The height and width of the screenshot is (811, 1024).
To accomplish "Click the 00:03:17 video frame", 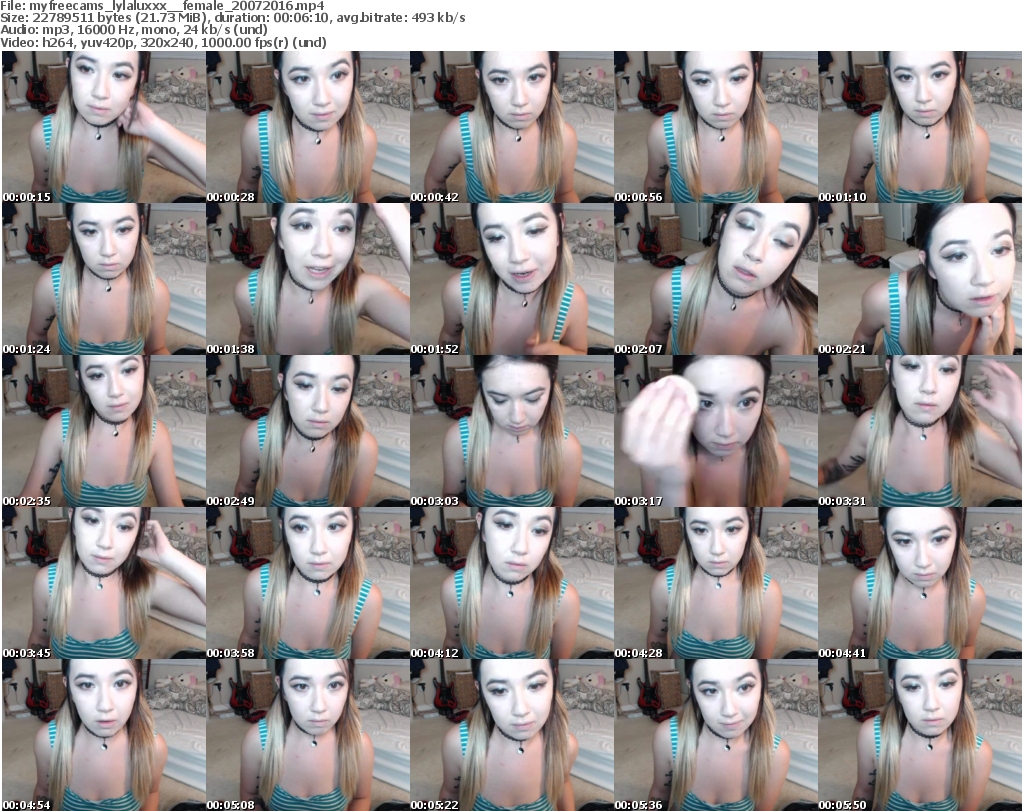I will [716, 431].
